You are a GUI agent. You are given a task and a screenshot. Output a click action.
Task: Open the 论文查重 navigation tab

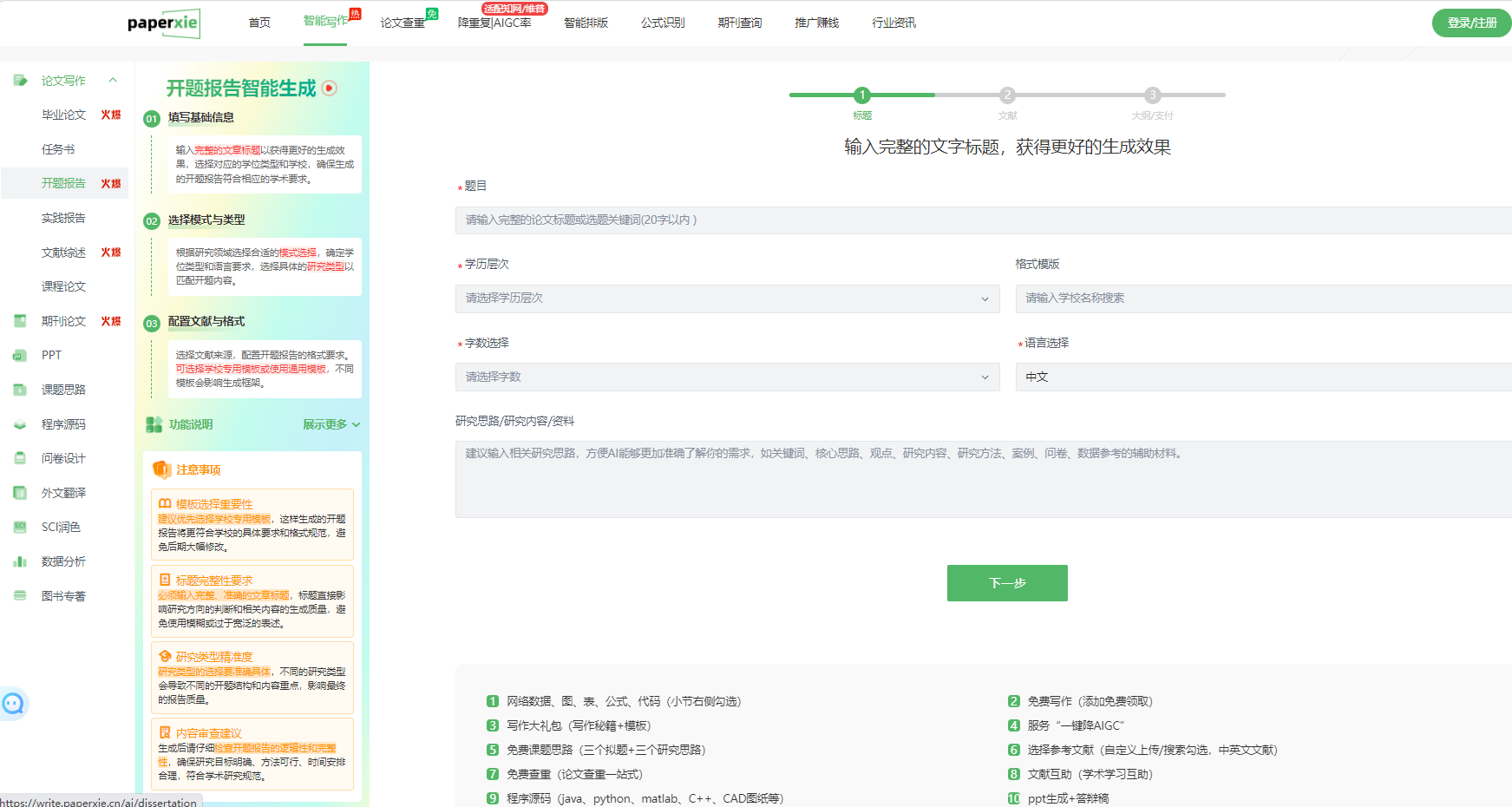coord(403,23)
